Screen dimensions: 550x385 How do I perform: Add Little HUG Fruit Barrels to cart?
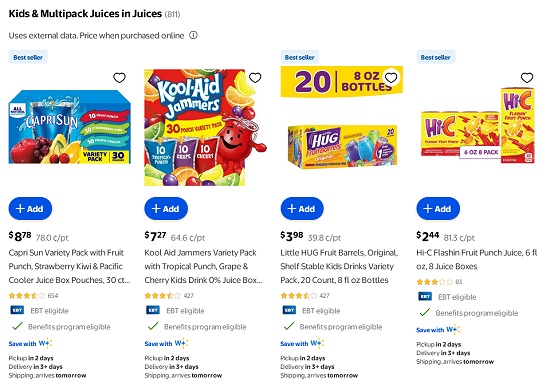coord(302,209)
